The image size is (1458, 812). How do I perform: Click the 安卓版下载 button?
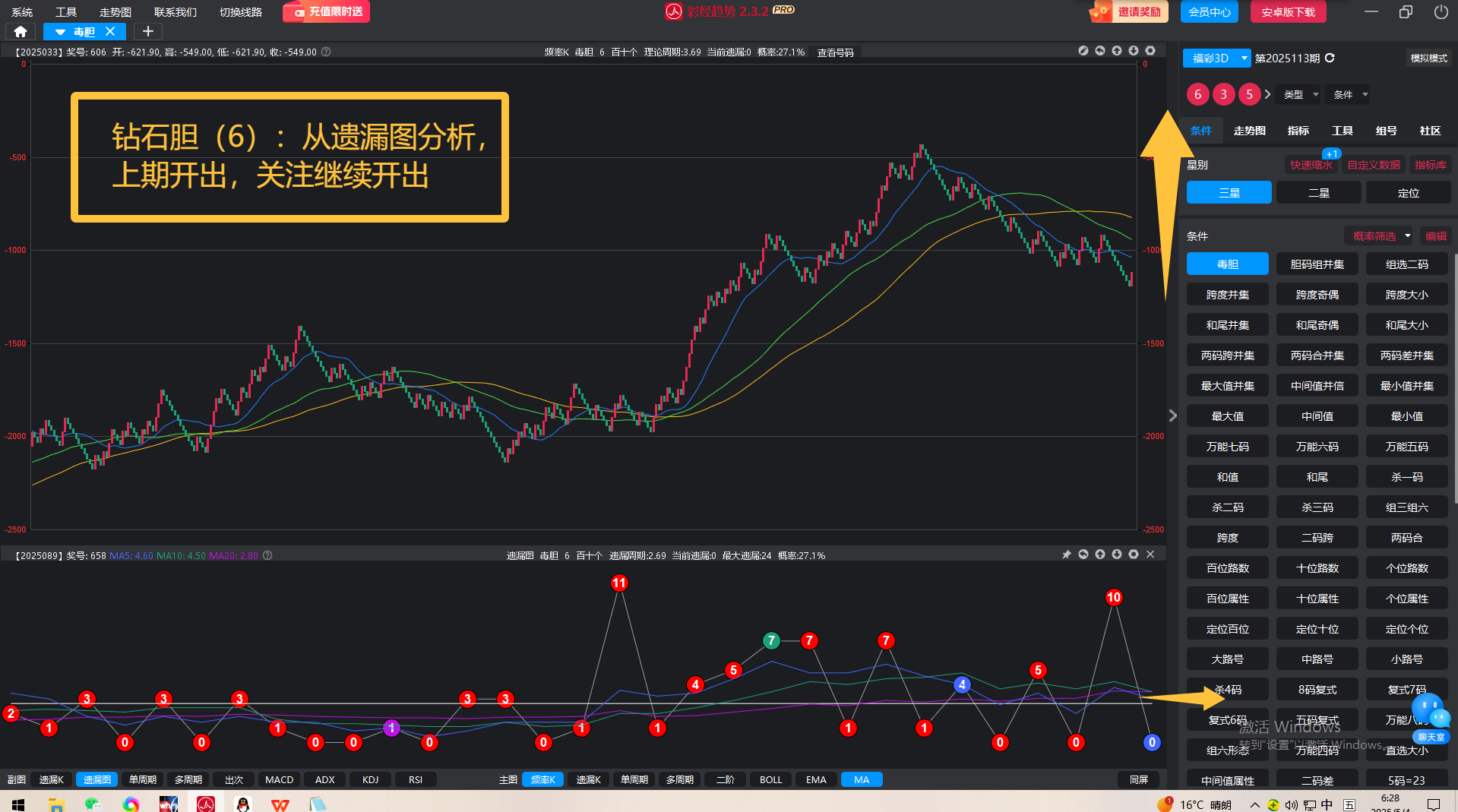(x=1288, y=11)
